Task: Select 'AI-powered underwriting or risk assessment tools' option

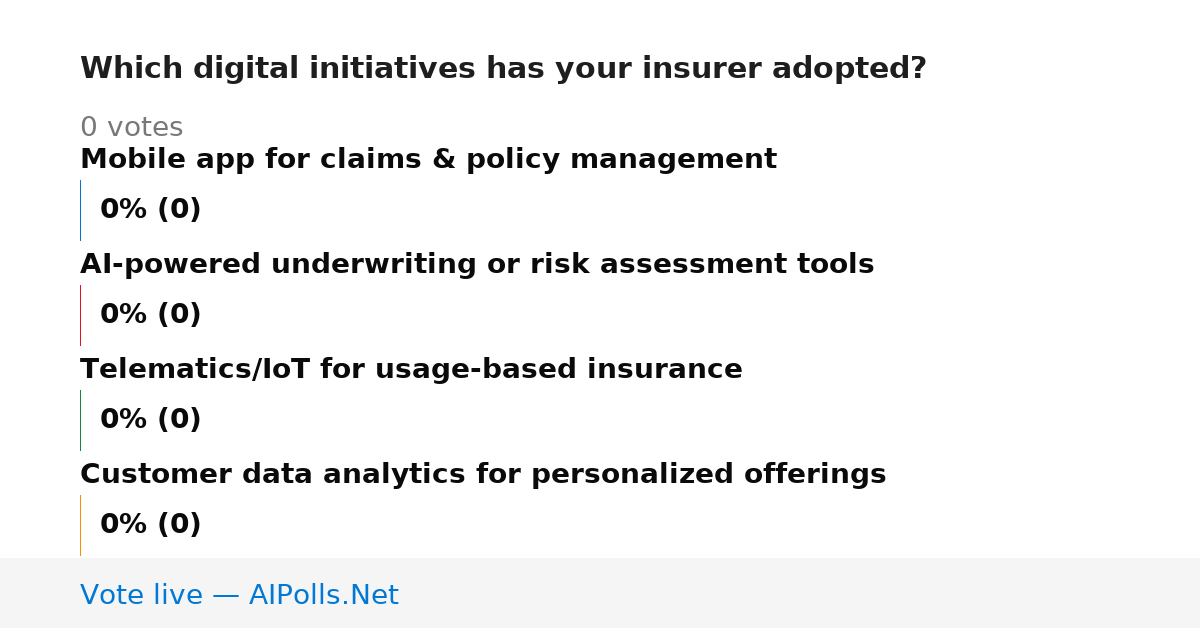Action: click(x=477, y=265)
